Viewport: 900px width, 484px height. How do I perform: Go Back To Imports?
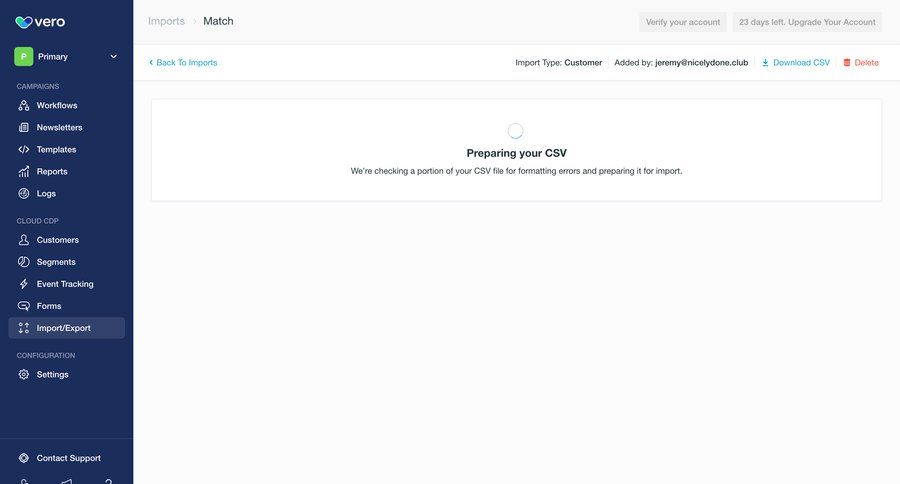click(x=183, y=63)
